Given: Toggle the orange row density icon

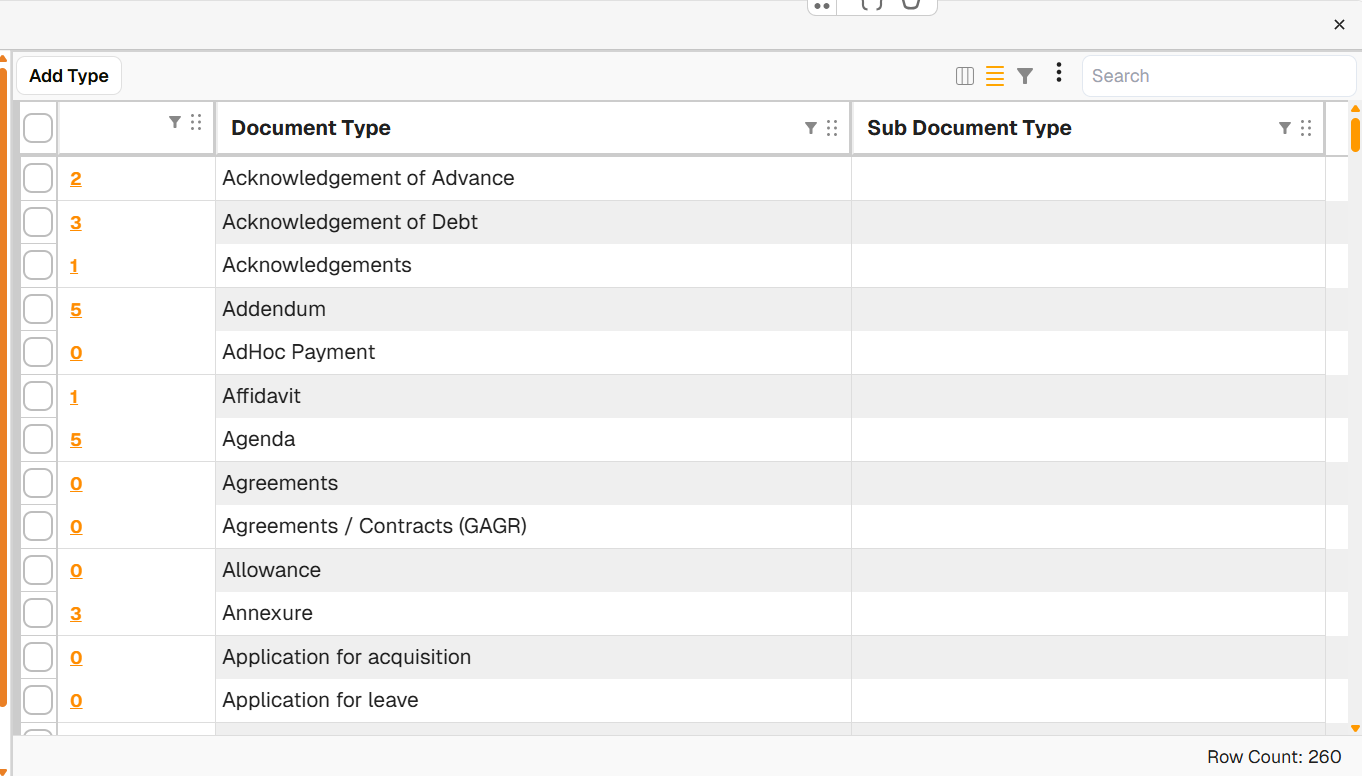Looking at the screenshot, I should coord(995,76).
